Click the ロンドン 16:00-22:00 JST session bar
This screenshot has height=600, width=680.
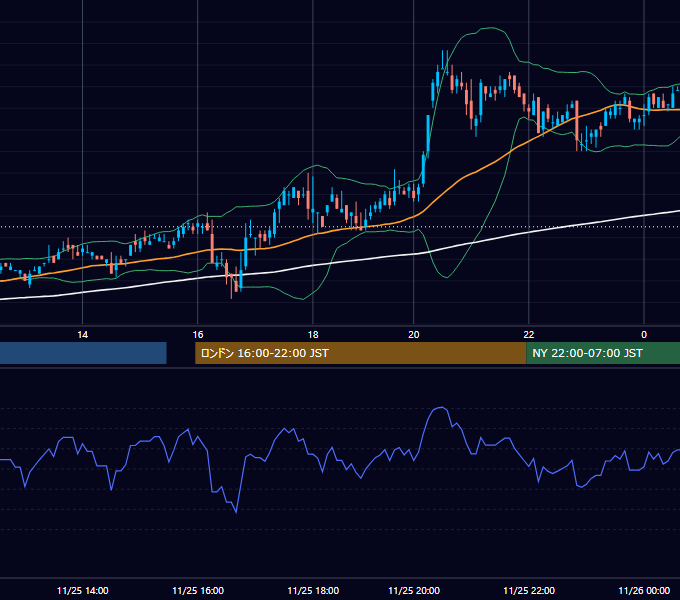click(360, 353)
